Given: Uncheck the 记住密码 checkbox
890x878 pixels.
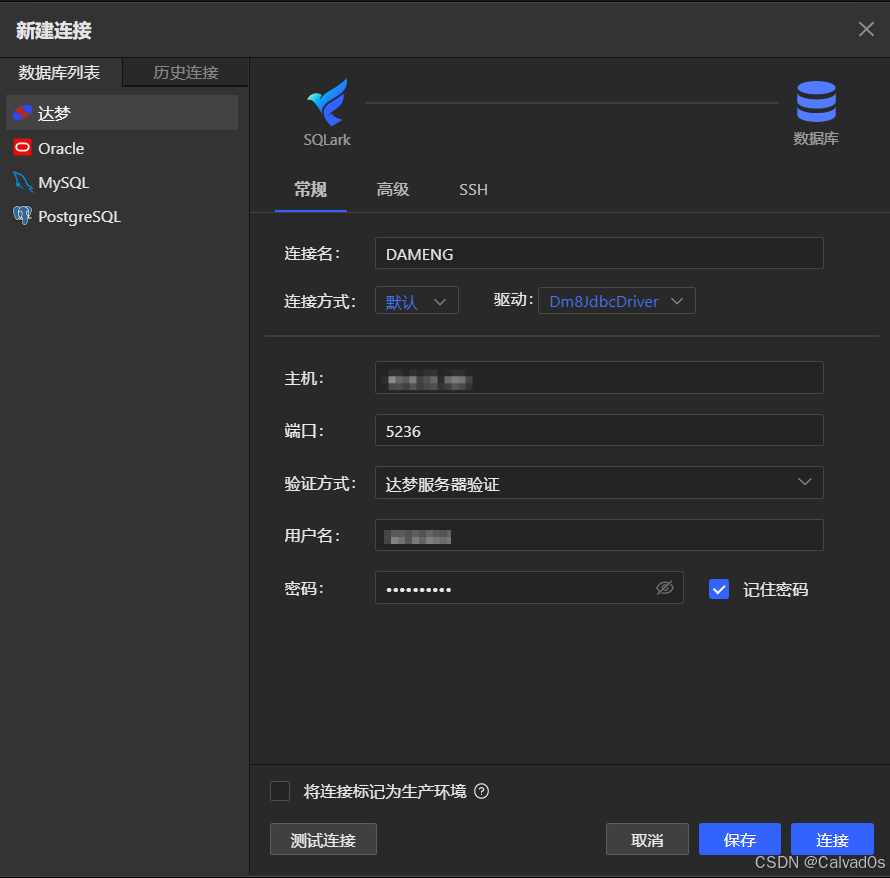Looking at the screenshot, I should (719, 589).
